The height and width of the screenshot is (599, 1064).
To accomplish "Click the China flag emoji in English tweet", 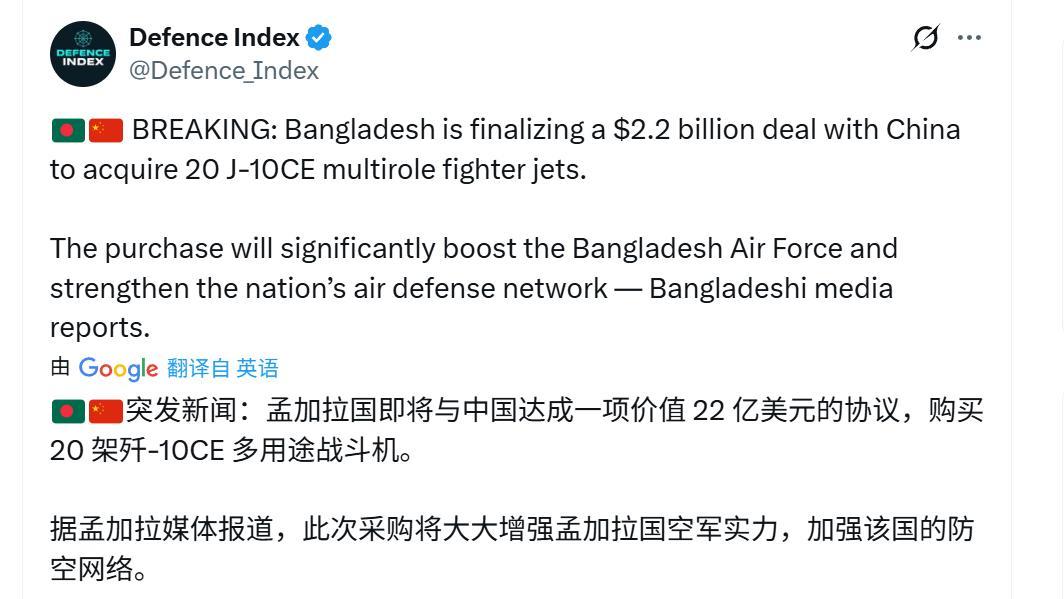I will pyautogui.click(x=105, y=130).
